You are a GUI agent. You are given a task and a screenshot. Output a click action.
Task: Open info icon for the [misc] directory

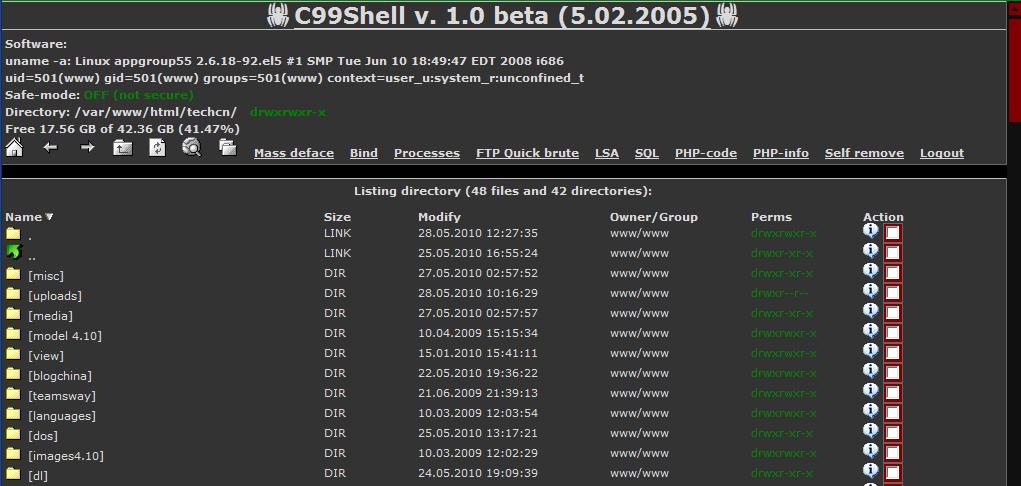(870, 271)
